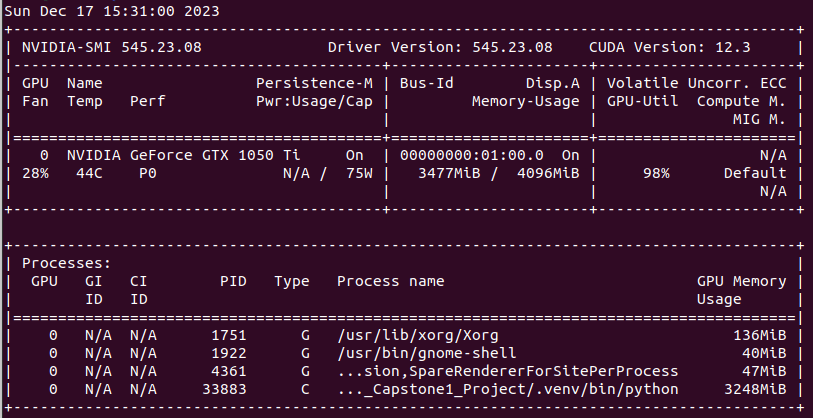The height and width of the screenshot is (418, 813).
Task: Click the .venv/bin/python process name
Action: pyautogui.click(x=509, y=389)
